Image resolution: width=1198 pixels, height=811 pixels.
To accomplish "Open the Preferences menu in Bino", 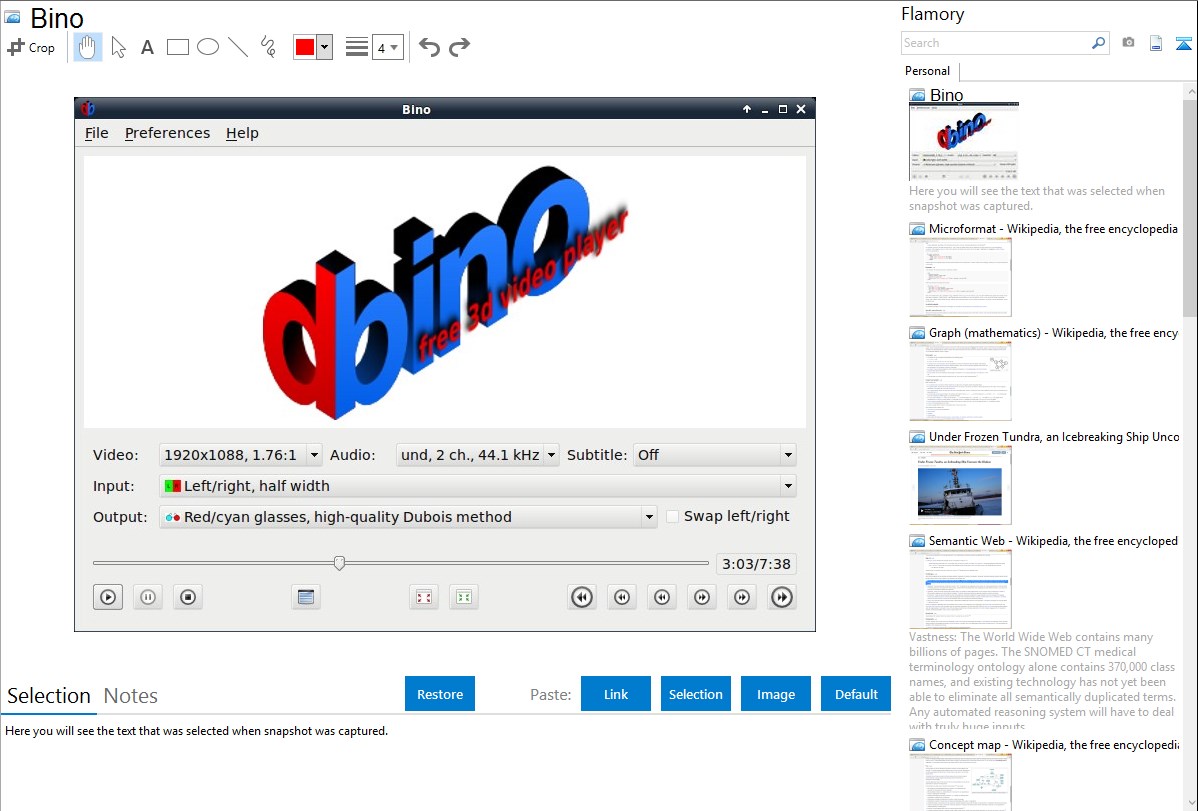I will (x=167, y=133).
